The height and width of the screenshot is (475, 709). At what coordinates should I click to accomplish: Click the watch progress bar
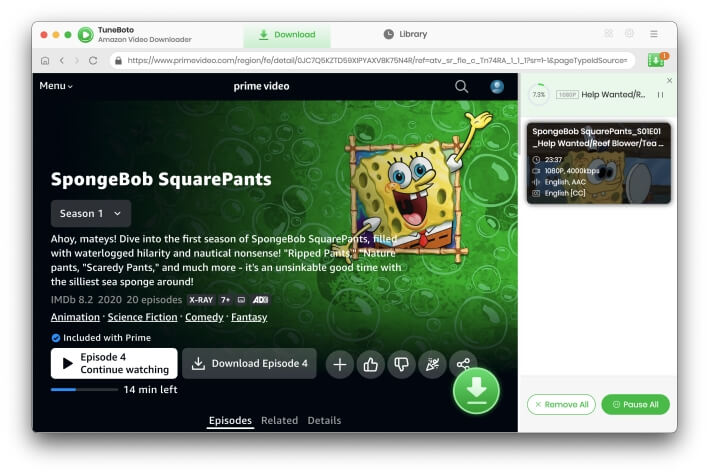(x=85, y=390)
